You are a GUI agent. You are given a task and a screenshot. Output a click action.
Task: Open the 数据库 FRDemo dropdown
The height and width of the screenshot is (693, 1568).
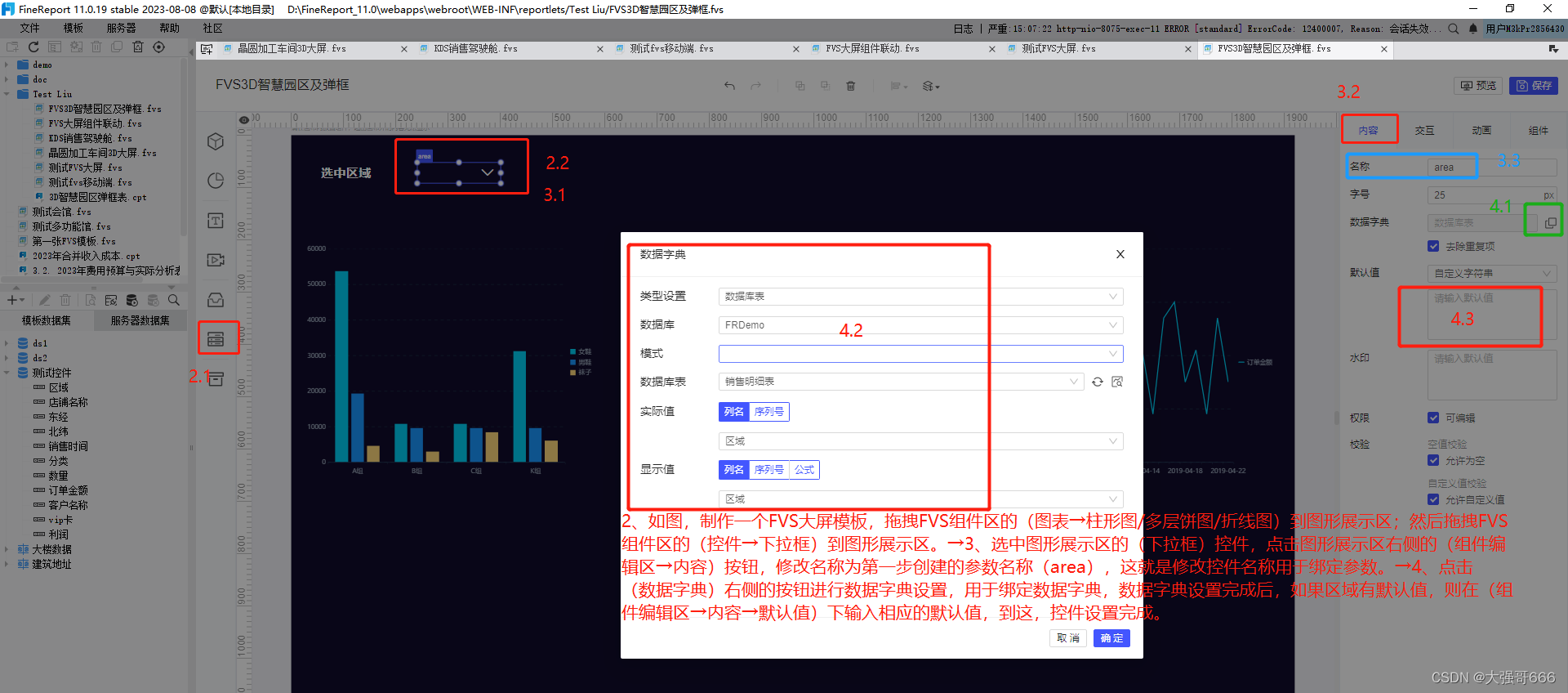click(920, 325)
